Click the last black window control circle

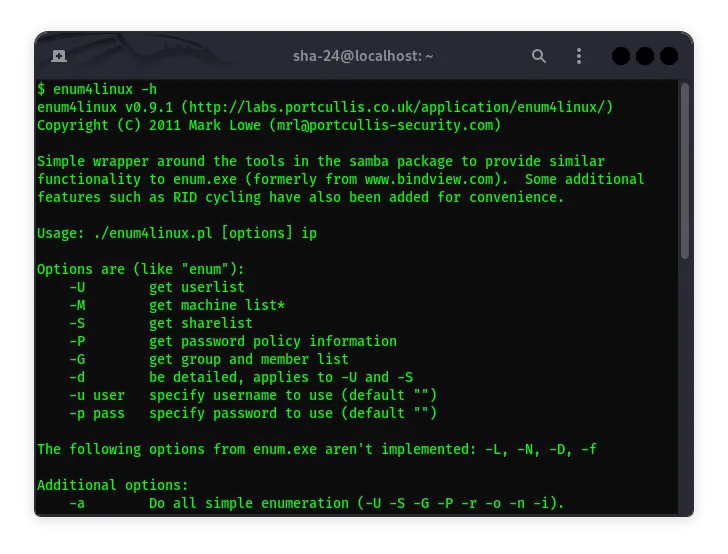[669, 56]
